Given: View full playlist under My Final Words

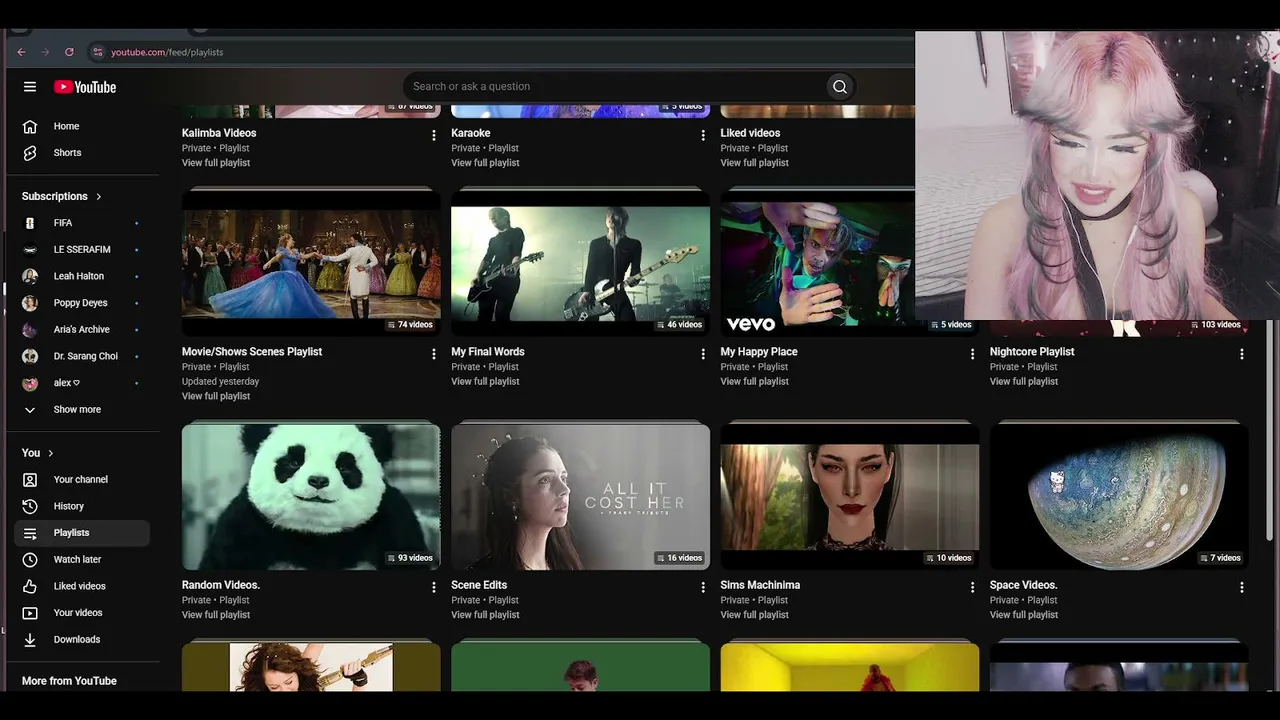Looking at the screenshot, I should point(485,381).
